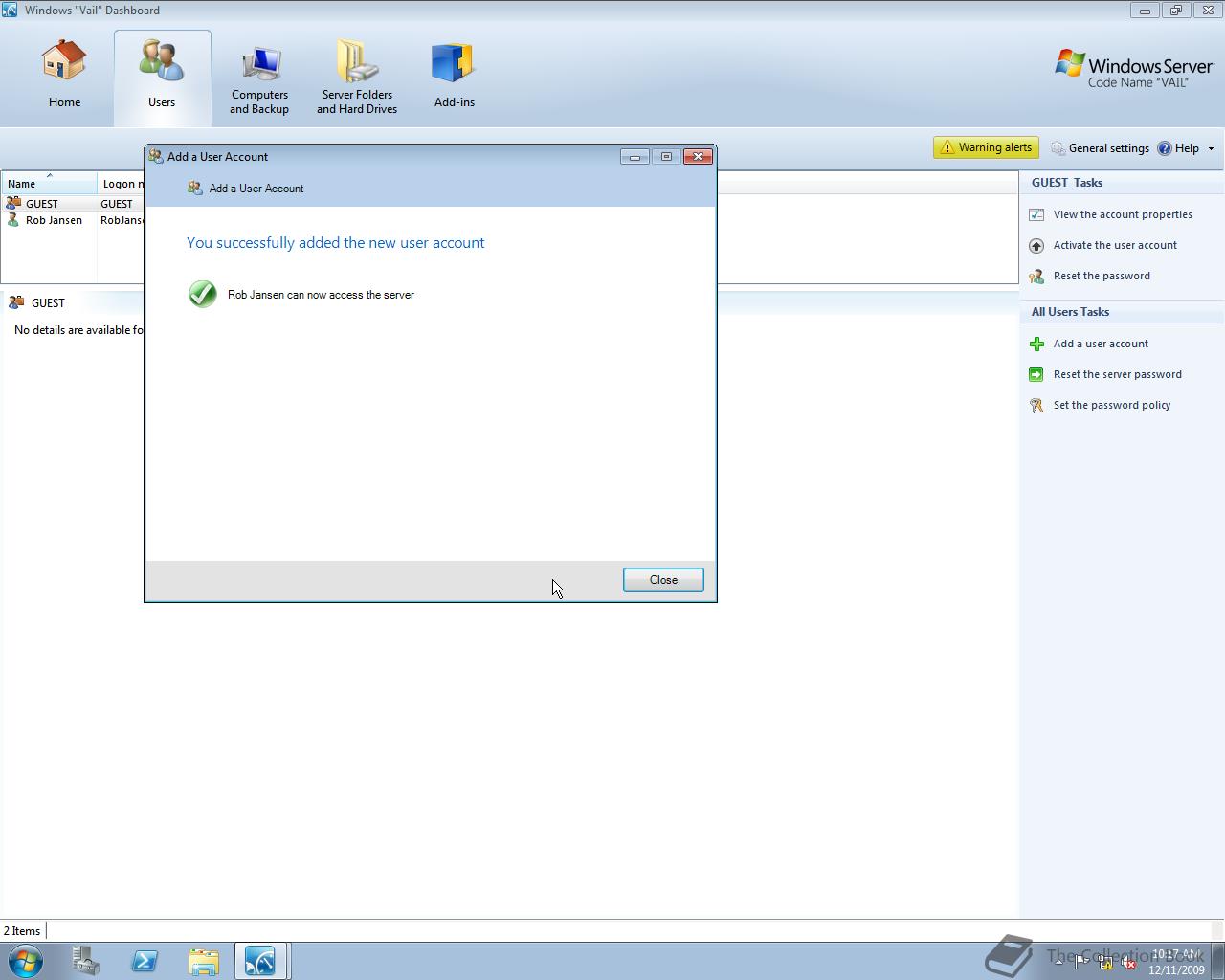Click View the account properties
This screenshot has height=980, width=1225.
tap(1123, 214)
